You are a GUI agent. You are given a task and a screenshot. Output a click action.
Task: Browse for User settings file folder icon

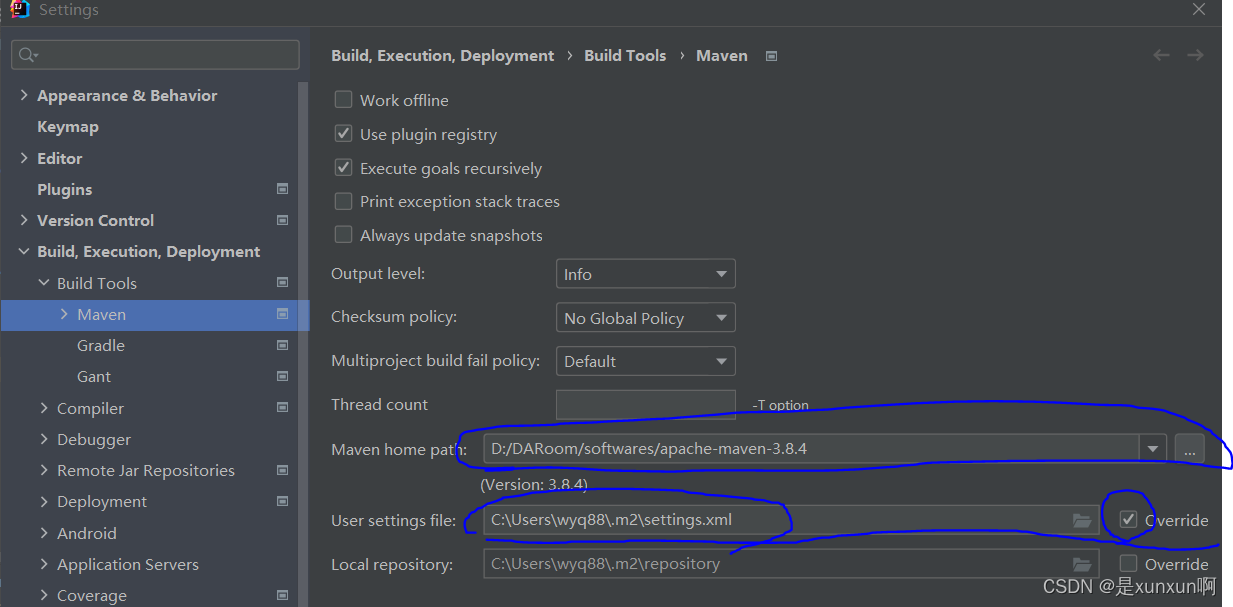click(x=1081, y=520)
